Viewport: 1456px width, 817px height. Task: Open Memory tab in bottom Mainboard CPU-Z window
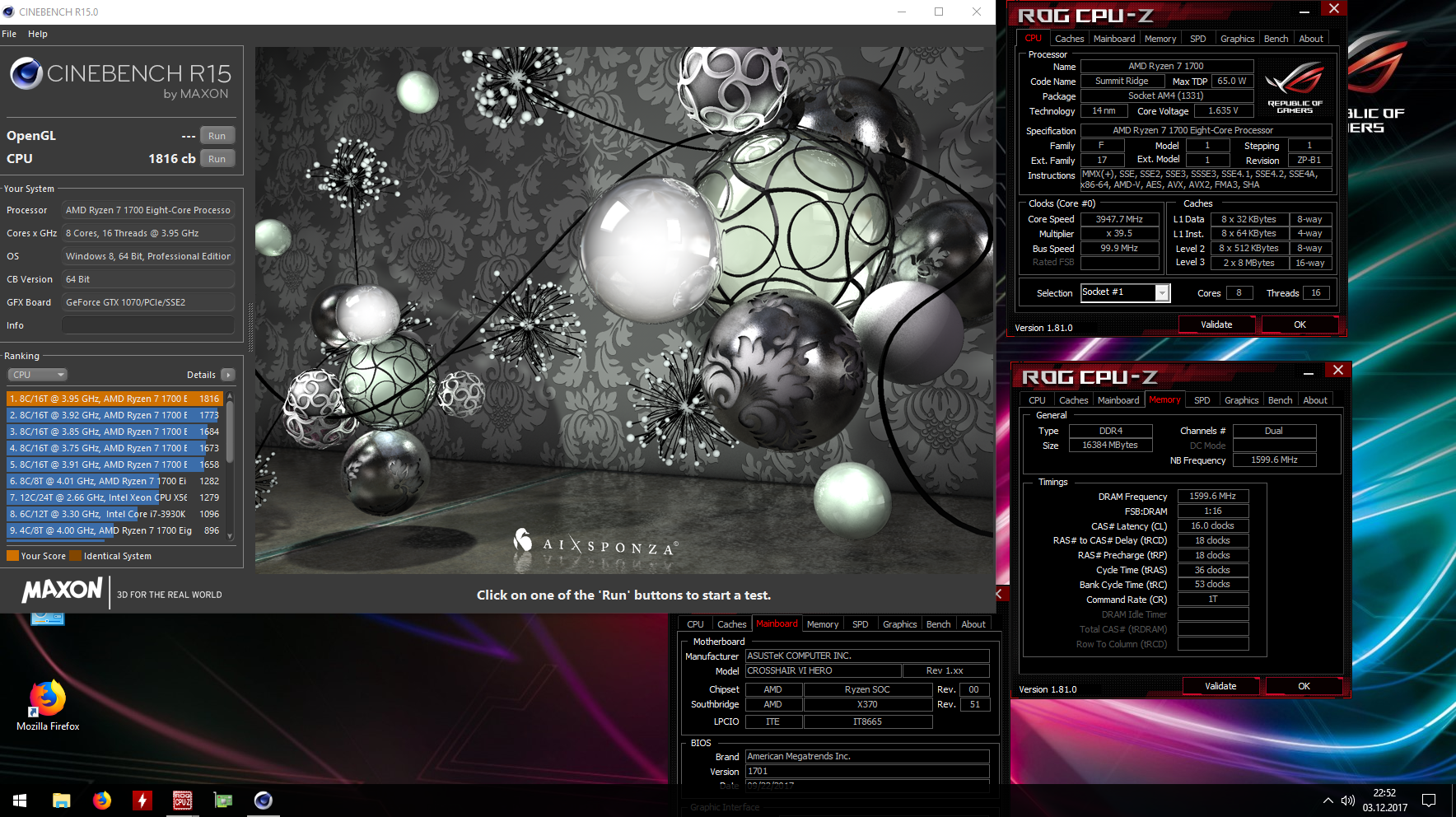click(822, 624)
